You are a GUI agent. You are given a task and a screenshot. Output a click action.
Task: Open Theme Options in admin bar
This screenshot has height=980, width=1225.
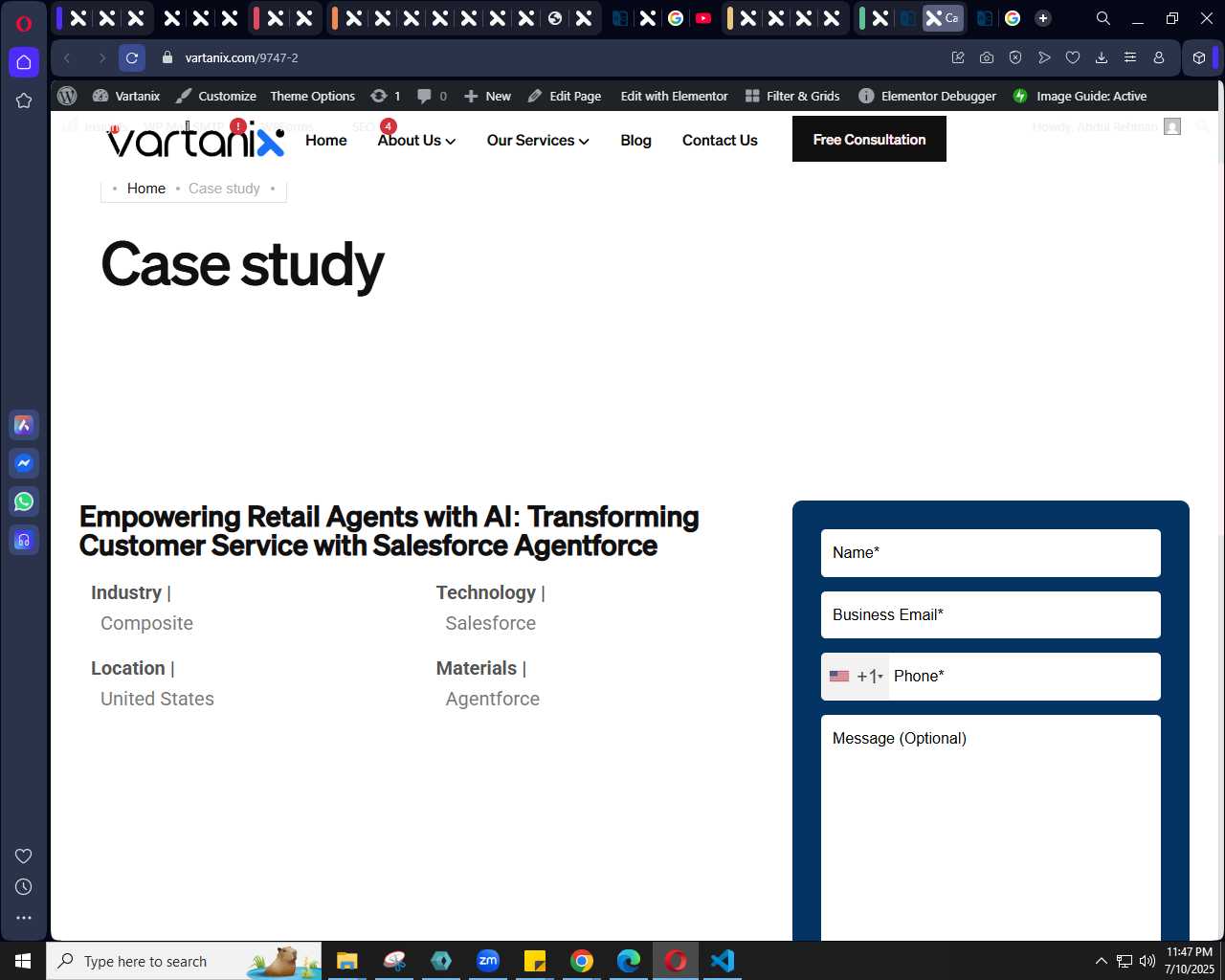[312, 96]
